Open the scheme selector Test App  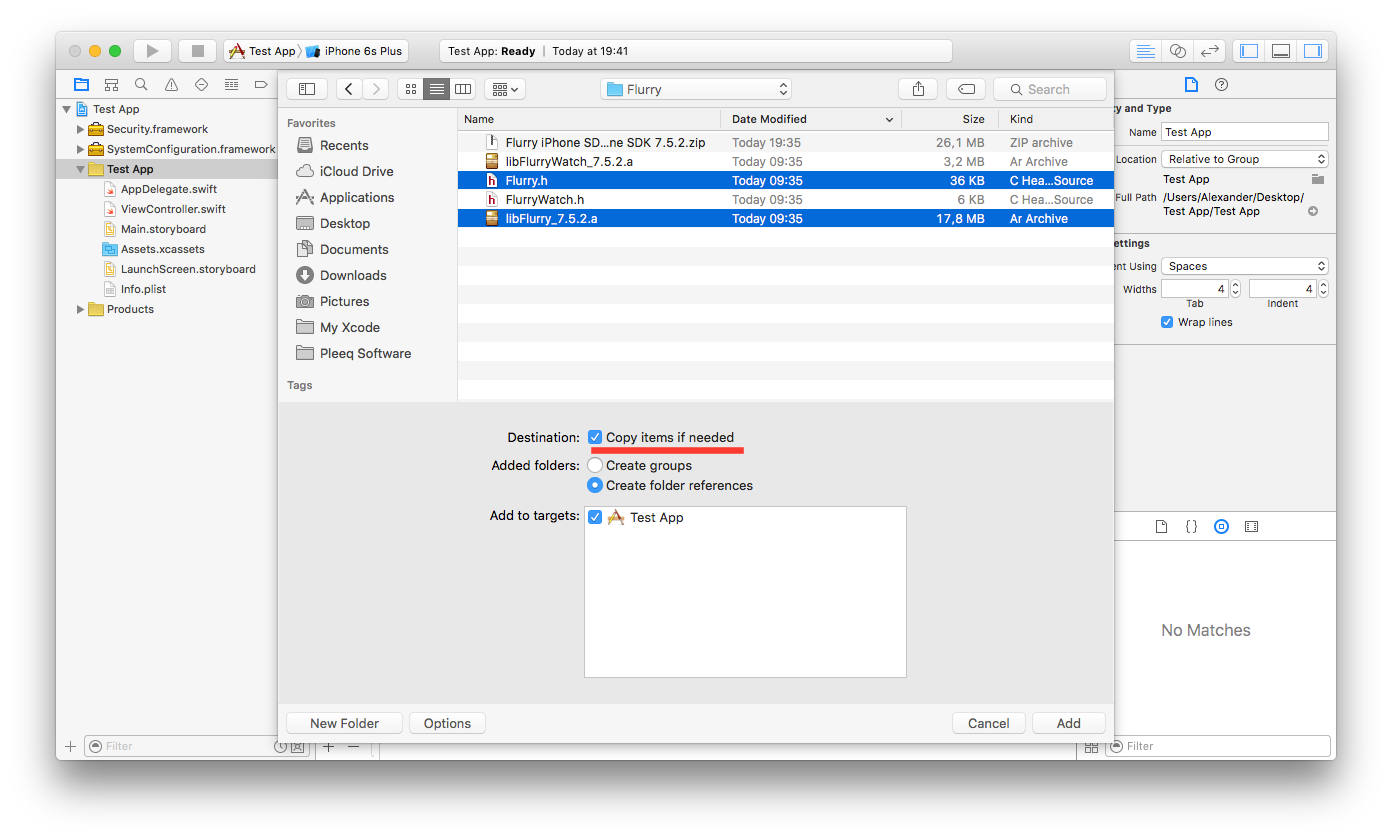[x=263, y=51]
